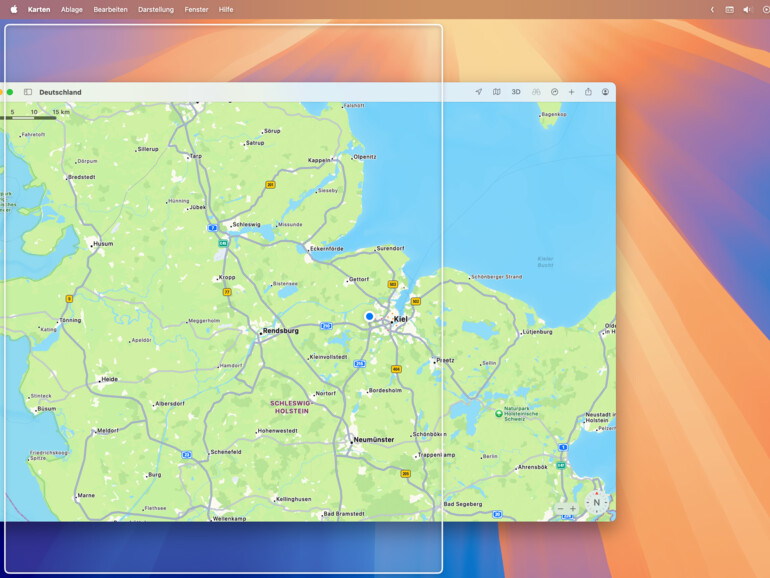Click the volume icon in the menu bar
Image resolution: width=770 pixels, height=578 pixels.
pyautogui.click(x=747, y=9)
